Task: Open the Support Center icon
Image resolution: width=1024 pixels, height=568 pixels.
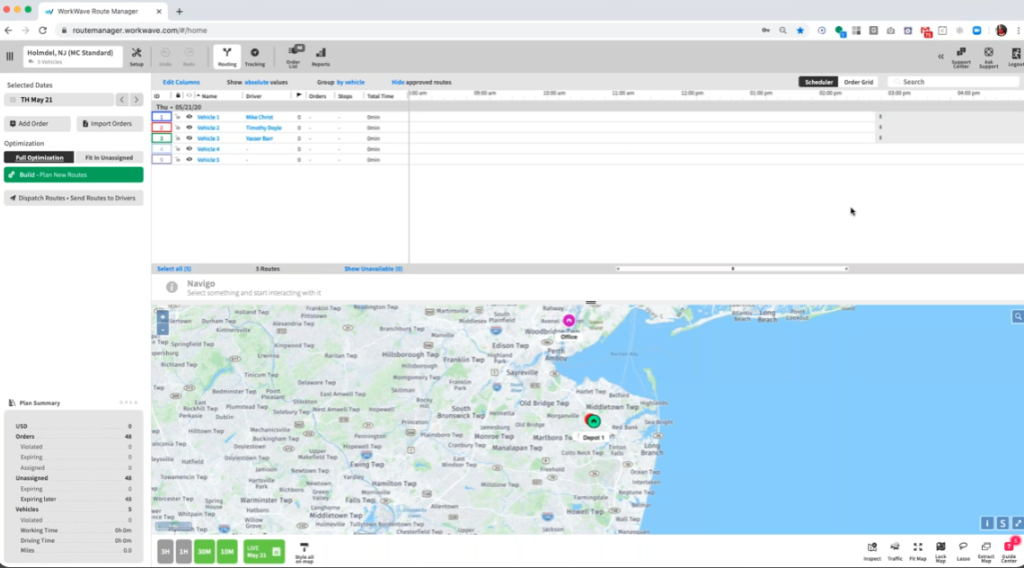Action: [961, 57]
